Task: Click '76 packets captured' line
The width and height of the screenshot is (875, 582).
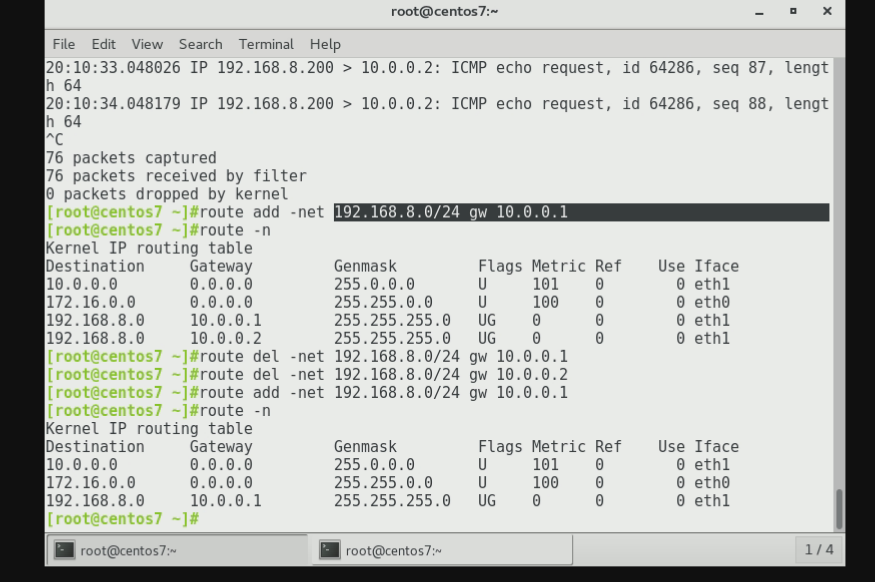Action: click(131, 158)
